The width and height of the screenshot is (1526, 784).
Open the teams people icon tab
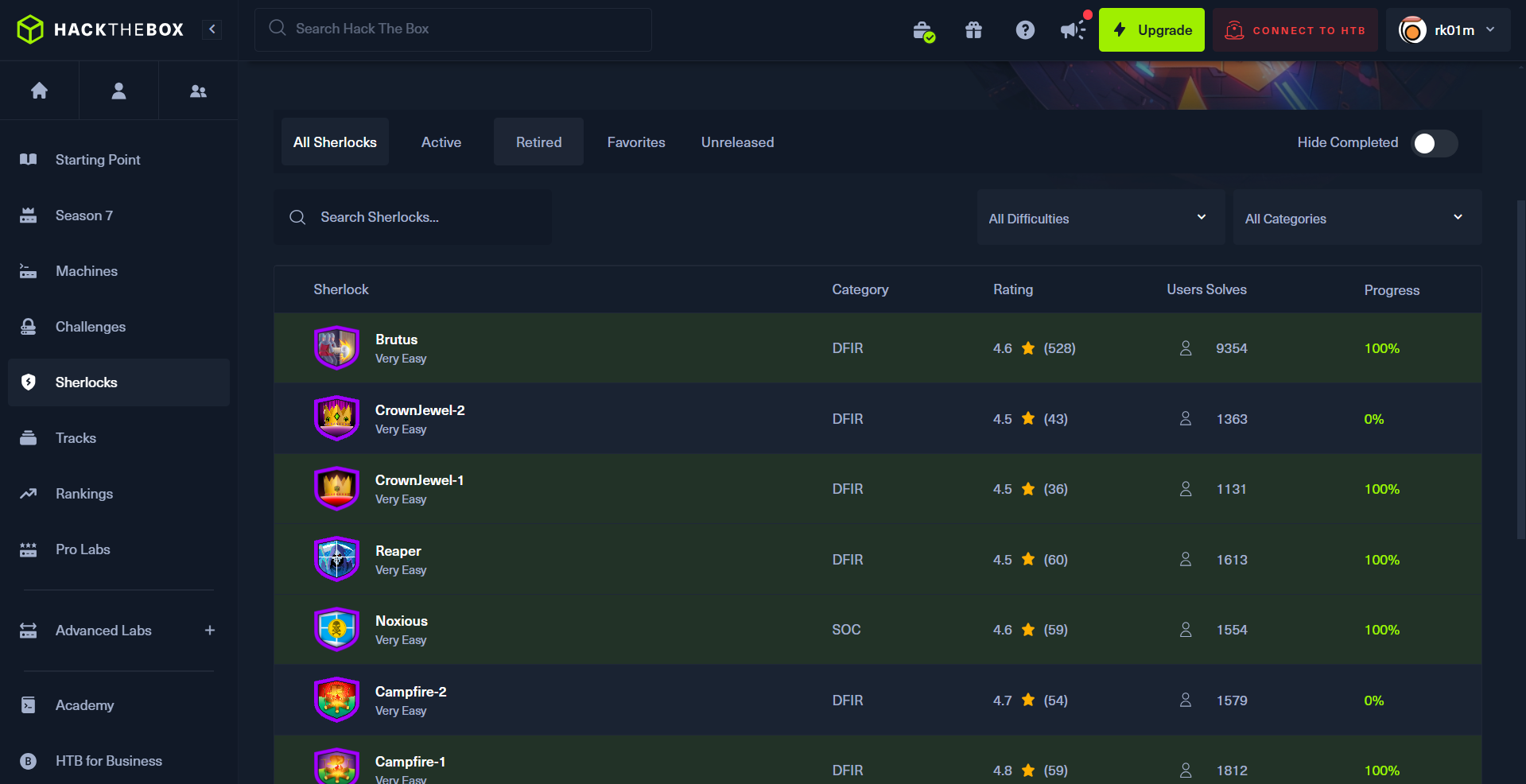coord(198,91)
